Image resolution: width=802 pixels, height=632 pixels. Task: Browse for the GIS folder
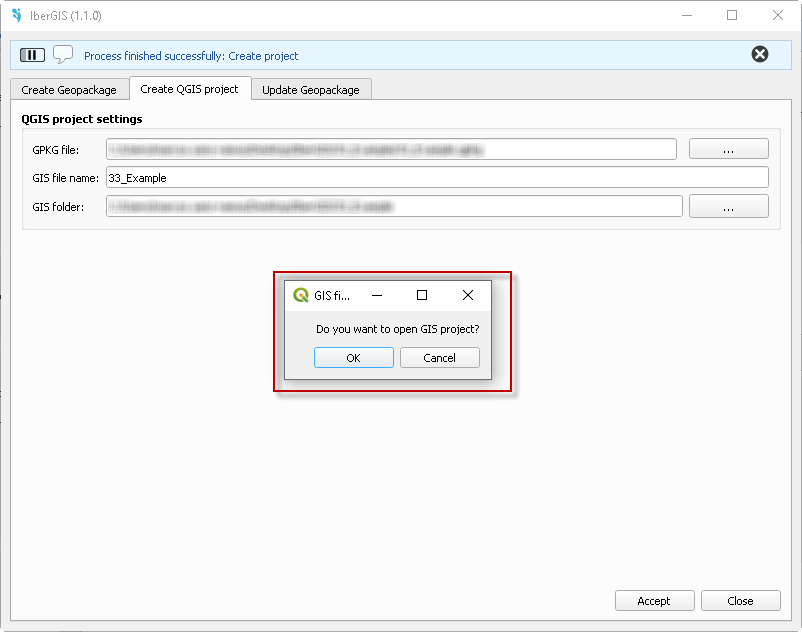click(x=728, y=207)
